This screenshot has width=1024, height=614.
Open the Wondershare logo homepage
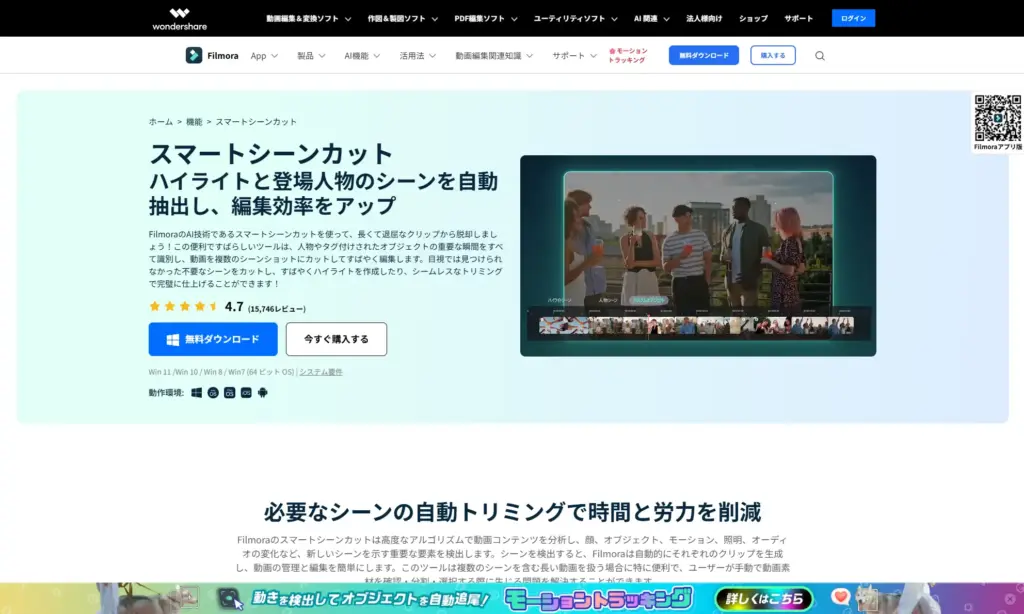[180, 19]
